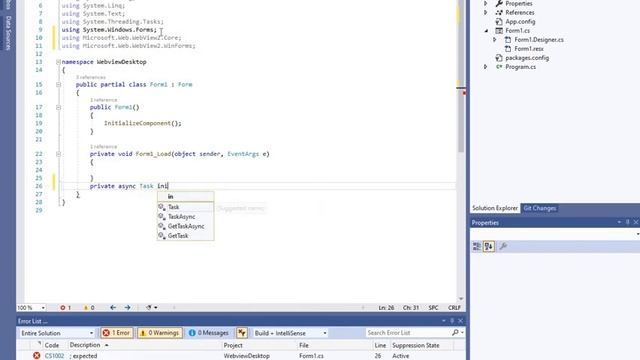Screen dimensions: 640x360
Task: Click the Properties wrench icon in Solution Explorer
Action: (499, 3)
